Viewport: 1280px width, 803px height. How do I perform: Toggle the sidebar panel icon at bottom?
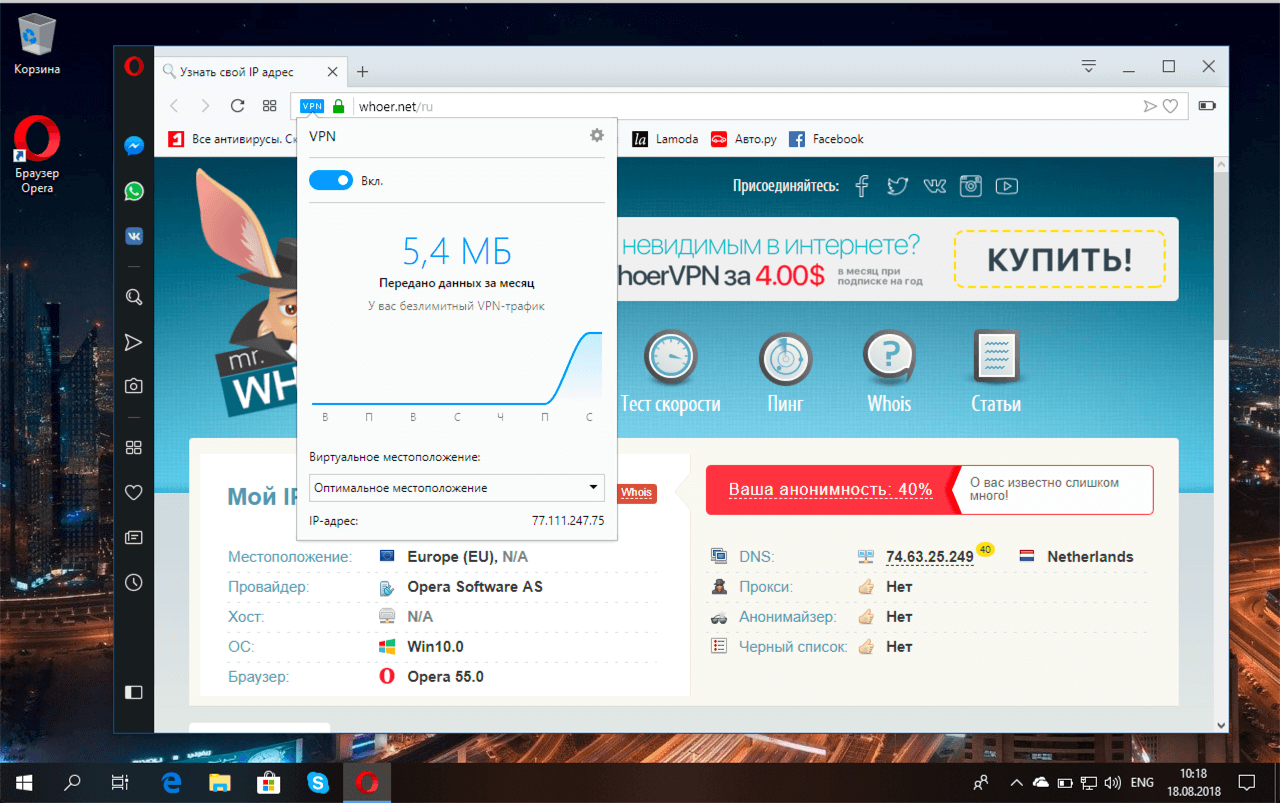click(x=134, y=692)
